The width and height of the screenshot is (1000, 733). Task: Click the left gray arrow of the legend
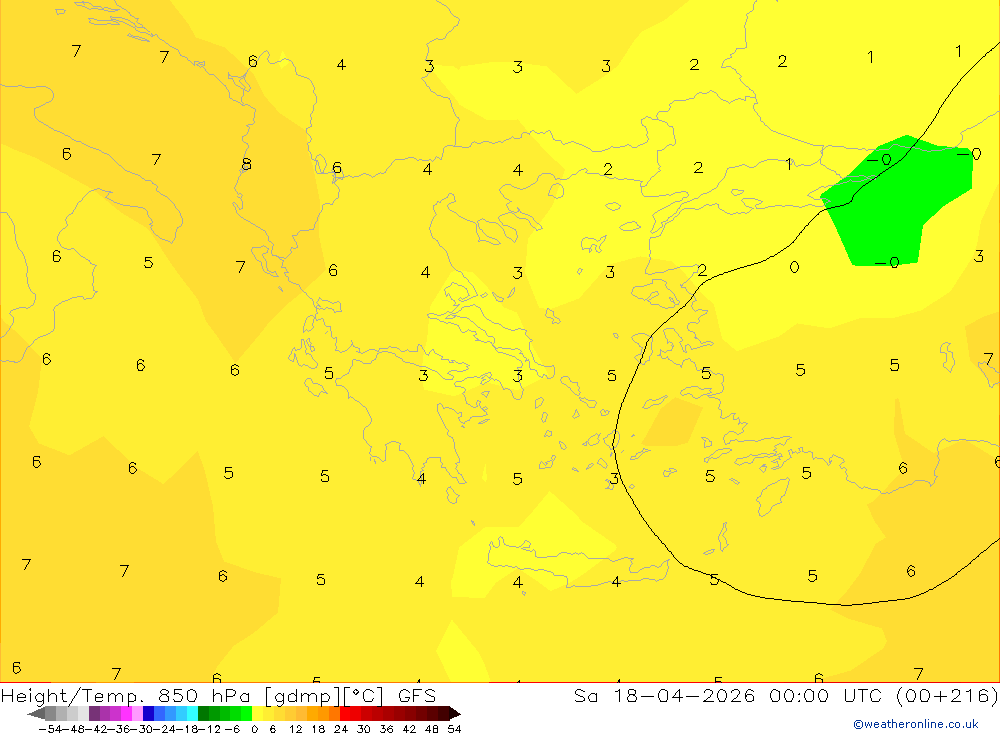click(x=35, y=714)
